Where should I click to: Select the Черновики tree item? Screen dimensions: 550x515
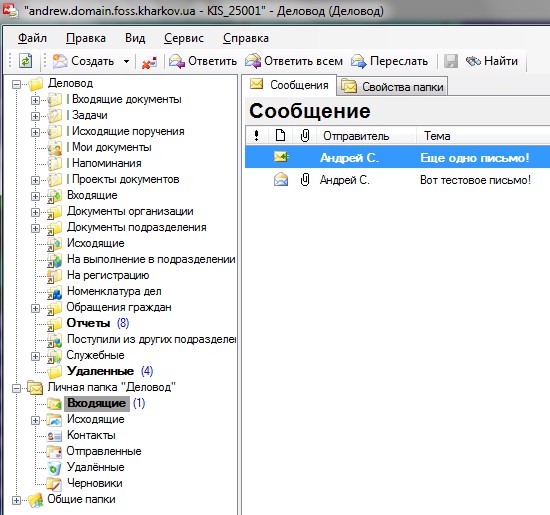[x=95, y=483]
